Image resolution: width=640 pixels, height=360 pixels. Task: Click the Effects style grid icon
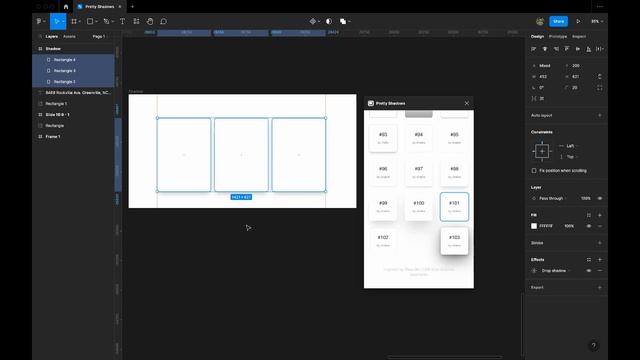tap(589, 260)
